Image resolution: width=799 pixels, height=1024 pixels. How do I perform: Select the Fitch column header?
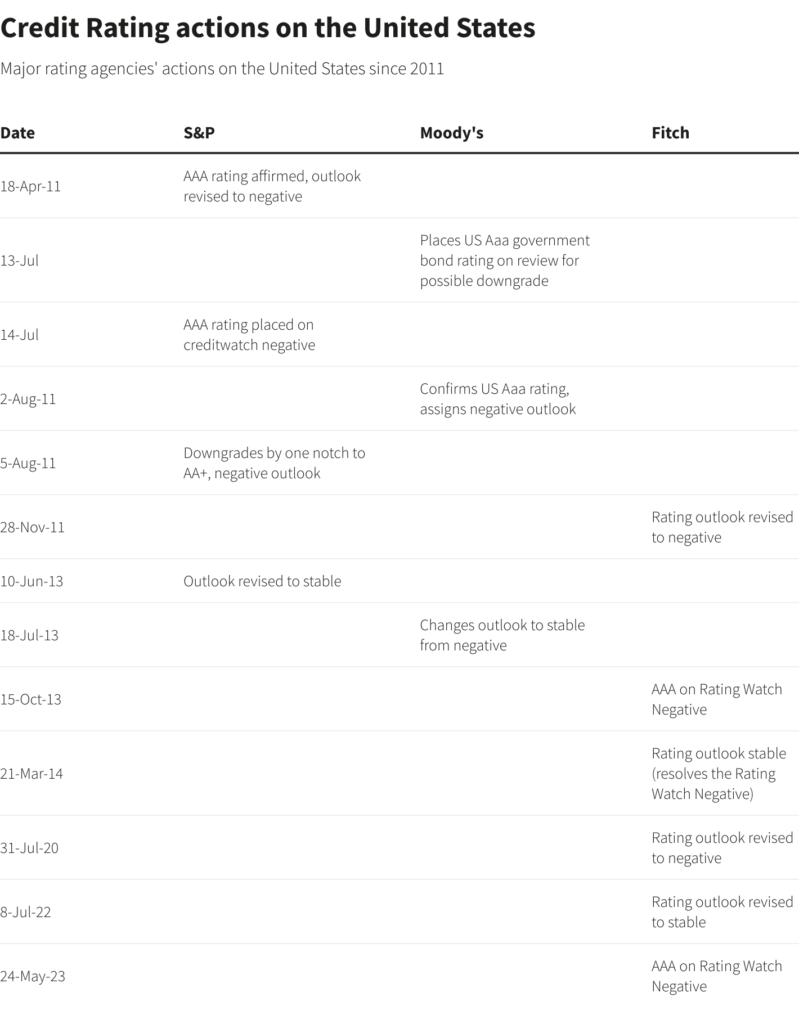[x=670, y=133]
